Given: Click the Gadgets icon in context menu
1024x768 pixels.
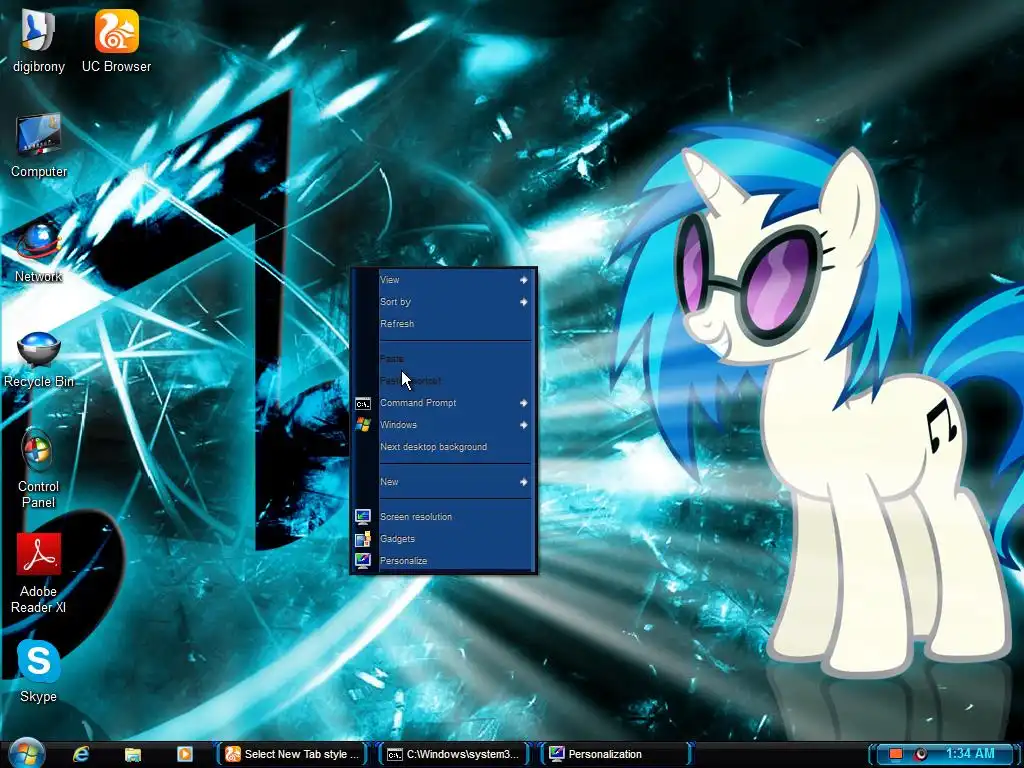Looking at the screenshot, I should pyautogui.click(x=362, y=539).
